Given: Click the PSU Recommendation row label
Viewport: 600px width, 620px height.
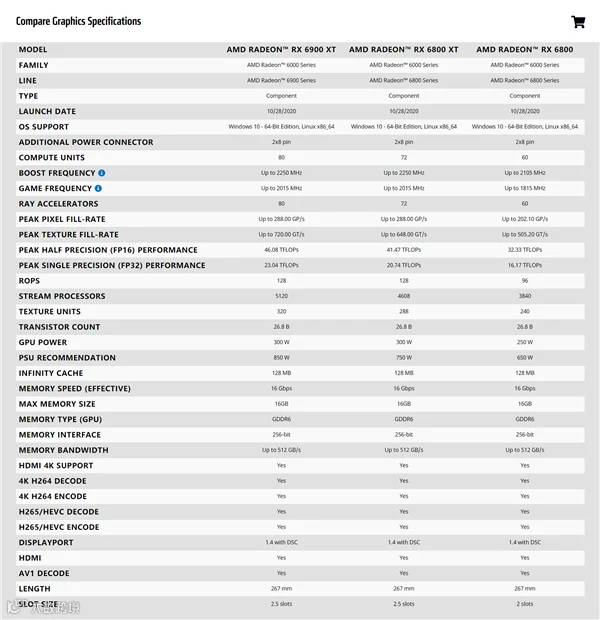Looking at the screenshot, I should (x=67, y=358).
